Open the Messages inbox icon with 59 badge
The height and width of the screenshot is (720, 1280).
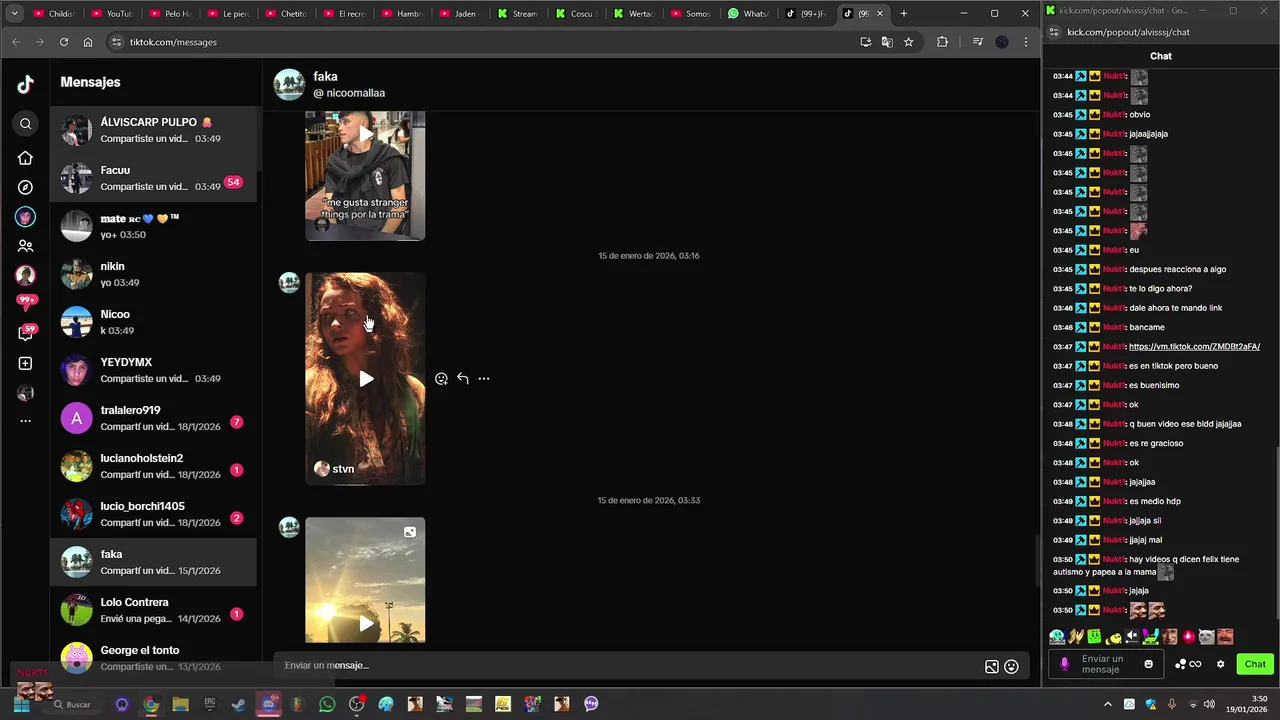(26, 332)
